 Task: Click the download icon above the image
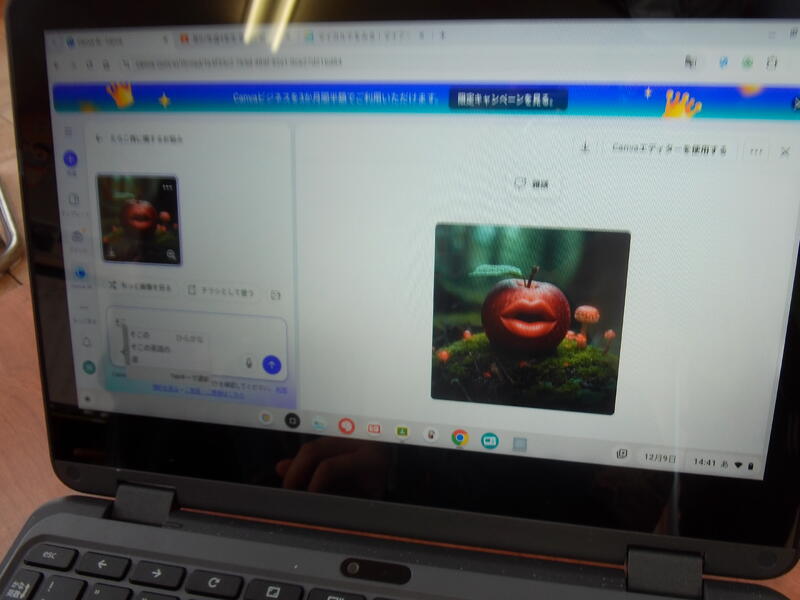(x=585, y=148)
